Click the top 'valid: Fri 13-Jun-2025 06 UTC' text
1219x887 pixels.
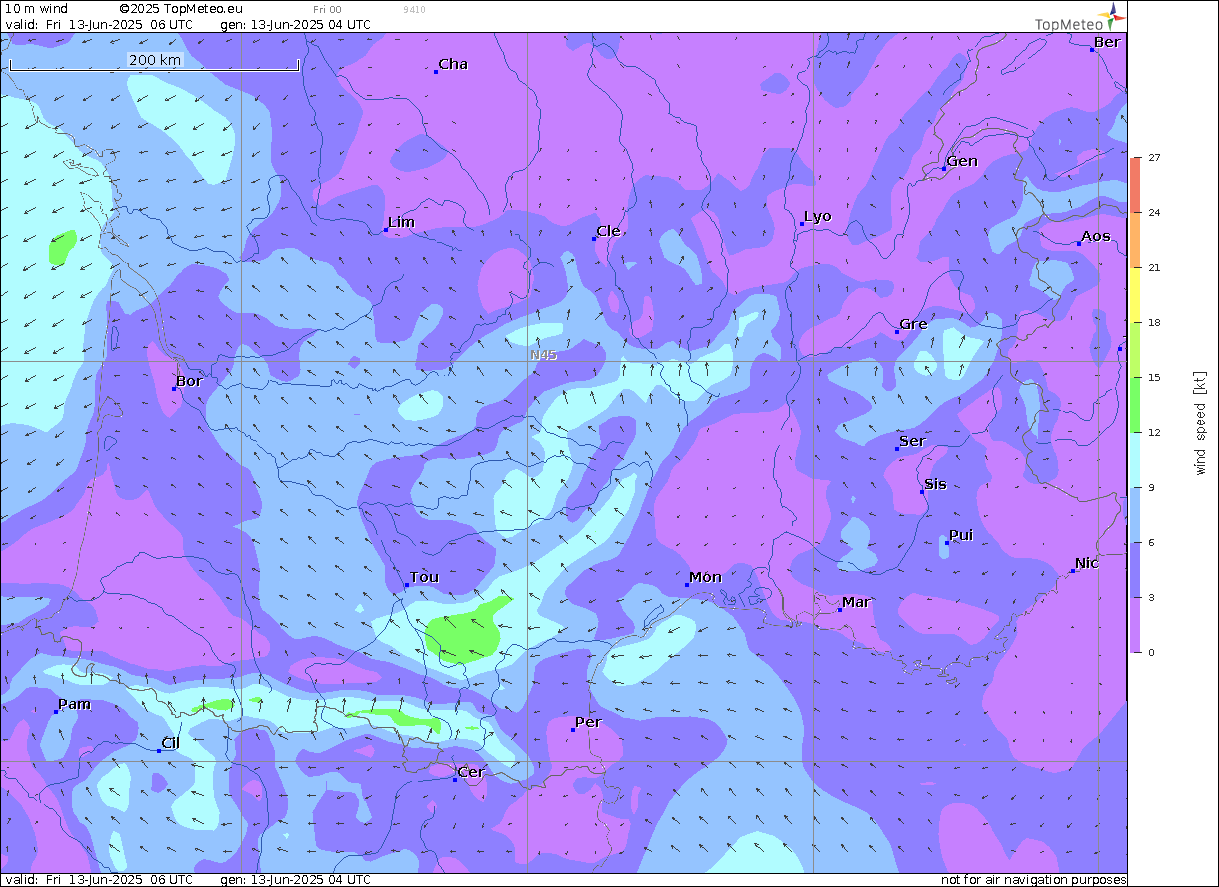click(99, 24)
